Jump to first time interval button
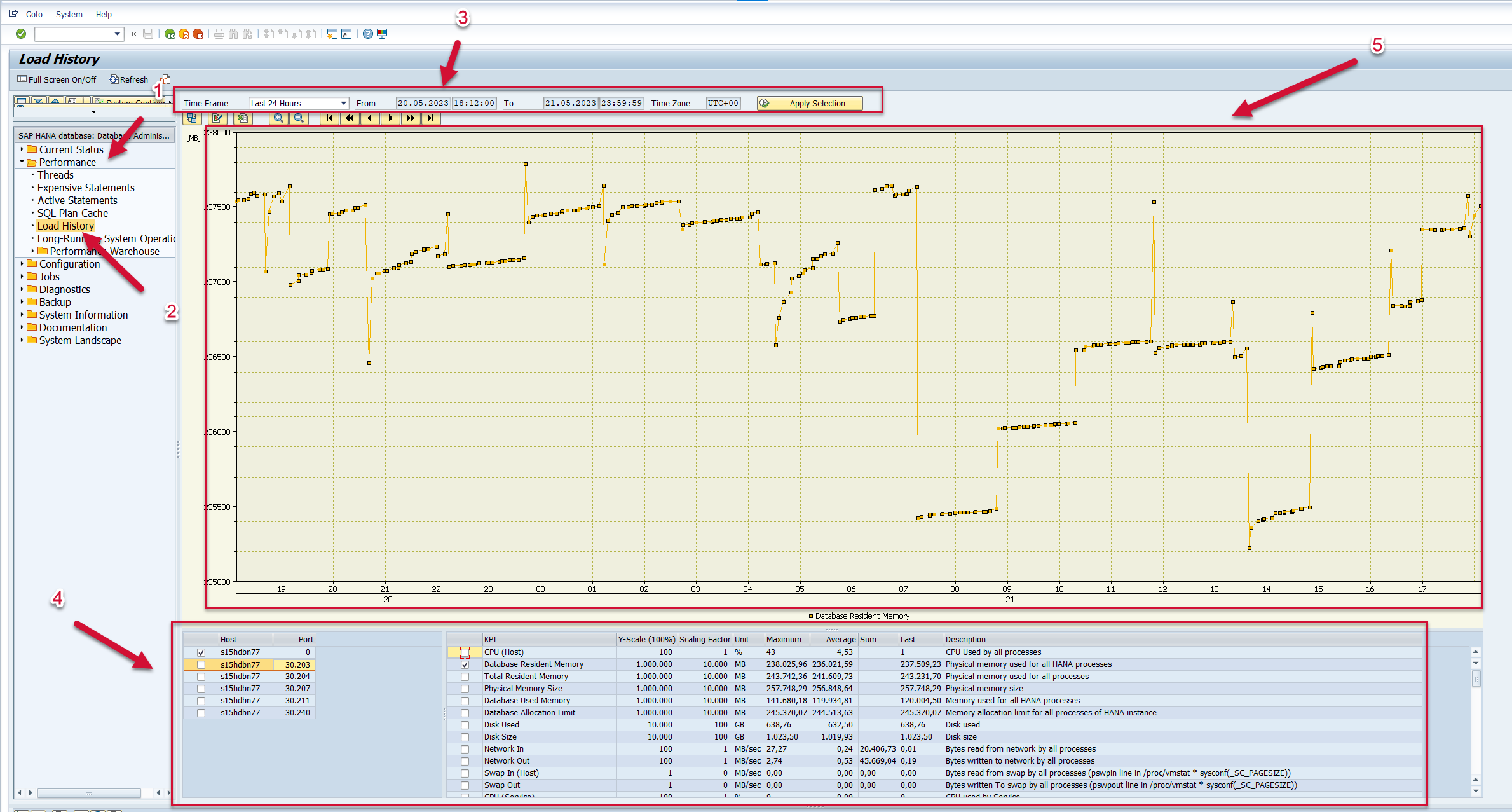Image resolution: width=1512 pixels, height=812 pixels. pyautogui.click(x=329, y=118)
